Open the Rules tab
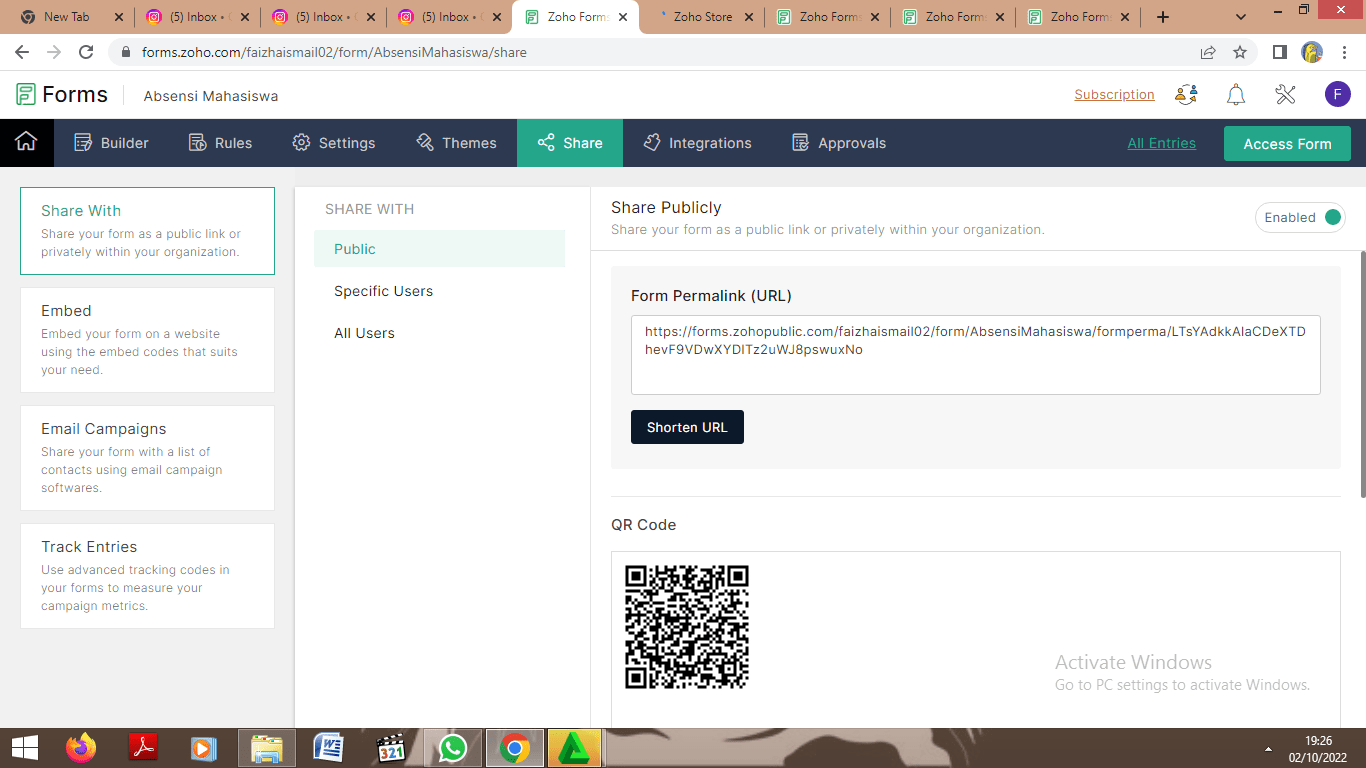1366x768 pixels. [x=220, y=143]
